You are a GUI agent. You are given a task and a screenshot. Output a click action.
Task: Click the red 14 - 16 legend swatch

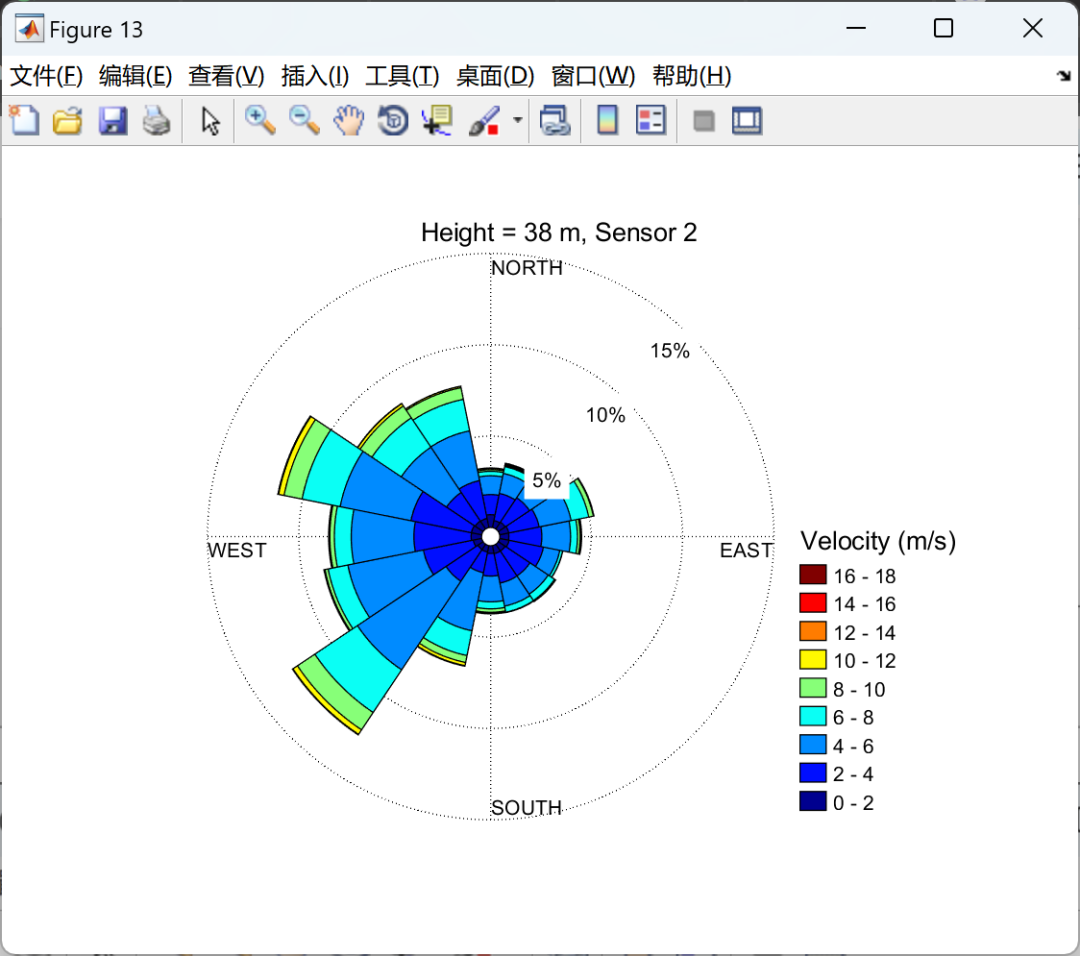click(813, 603)
